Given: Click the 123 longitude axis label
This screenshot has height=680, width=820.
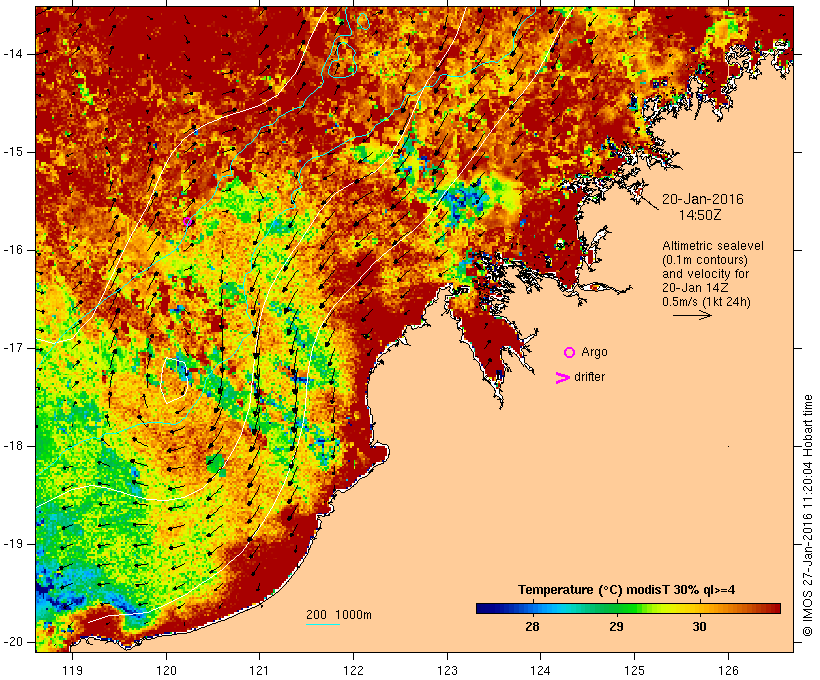Looking at the screenshot, I should [x=447, y=670].
